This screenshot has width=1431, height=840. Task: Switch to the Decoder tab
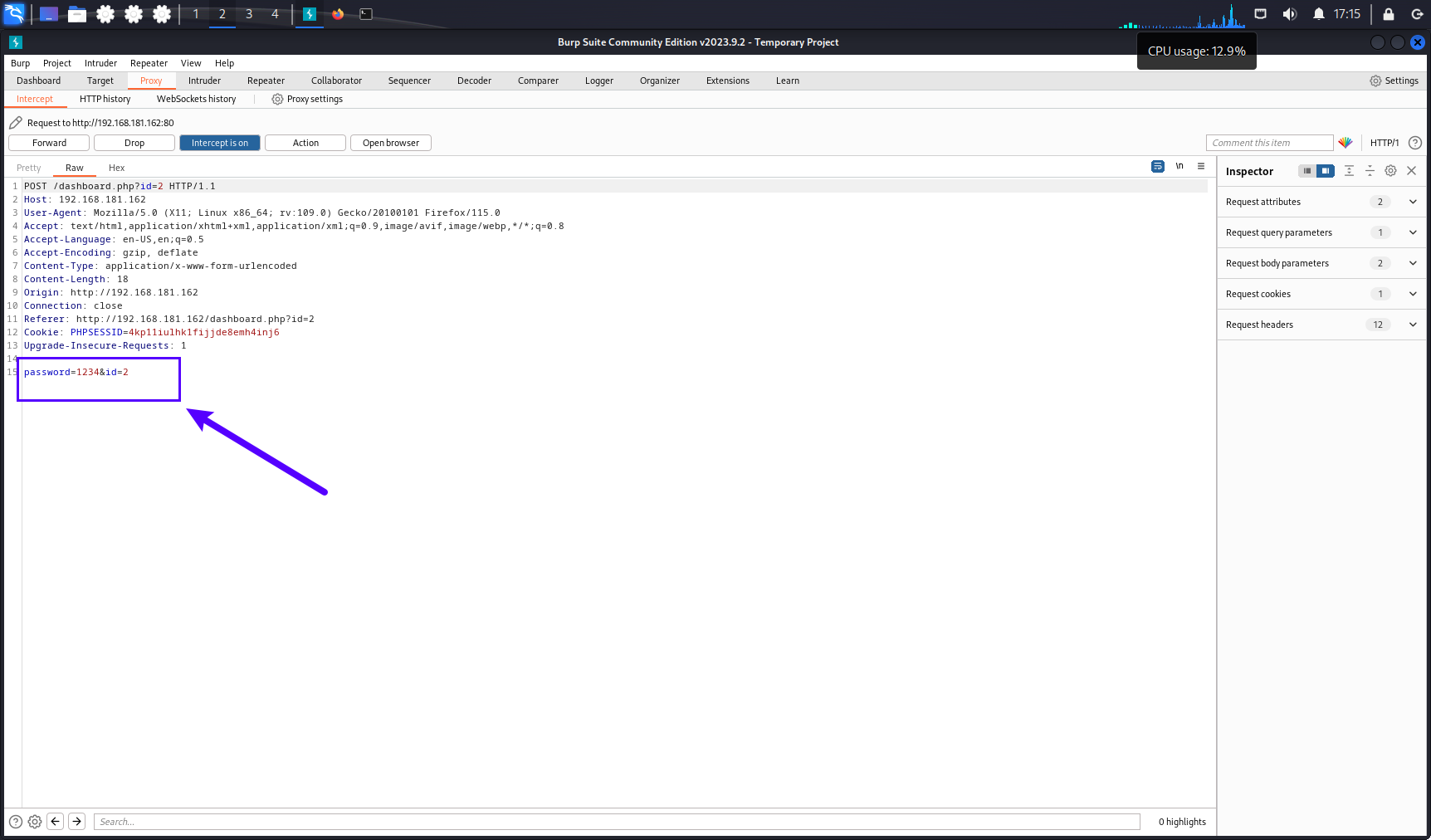pyautogui.click(x=474, y=81)
